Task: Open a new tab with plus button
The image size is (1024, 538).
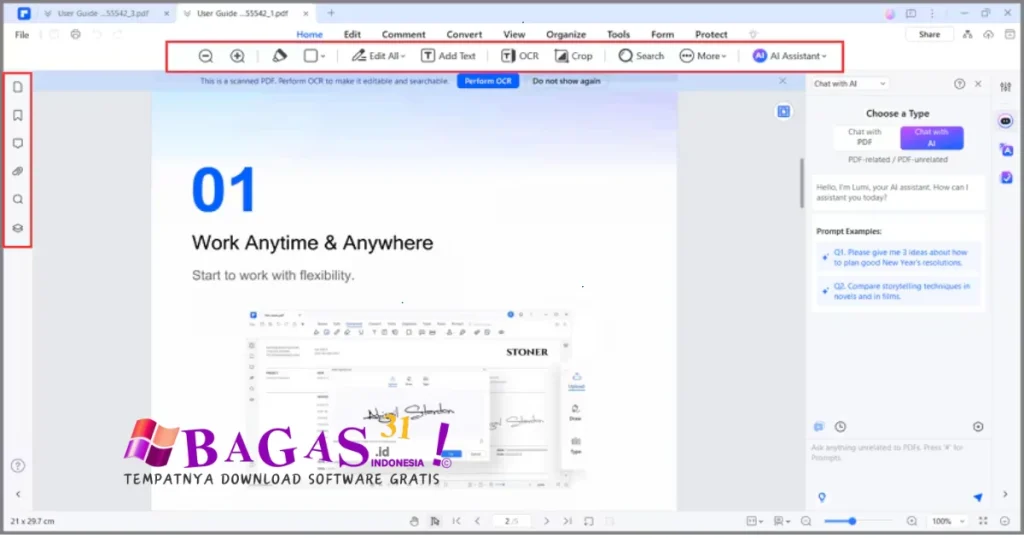Action: click(x=331, y=13)
